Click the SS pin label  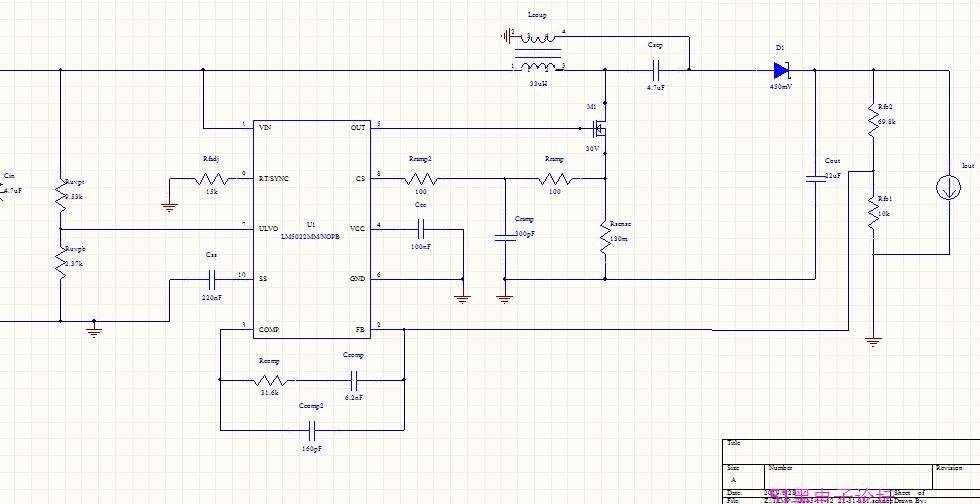click(263, 279)
